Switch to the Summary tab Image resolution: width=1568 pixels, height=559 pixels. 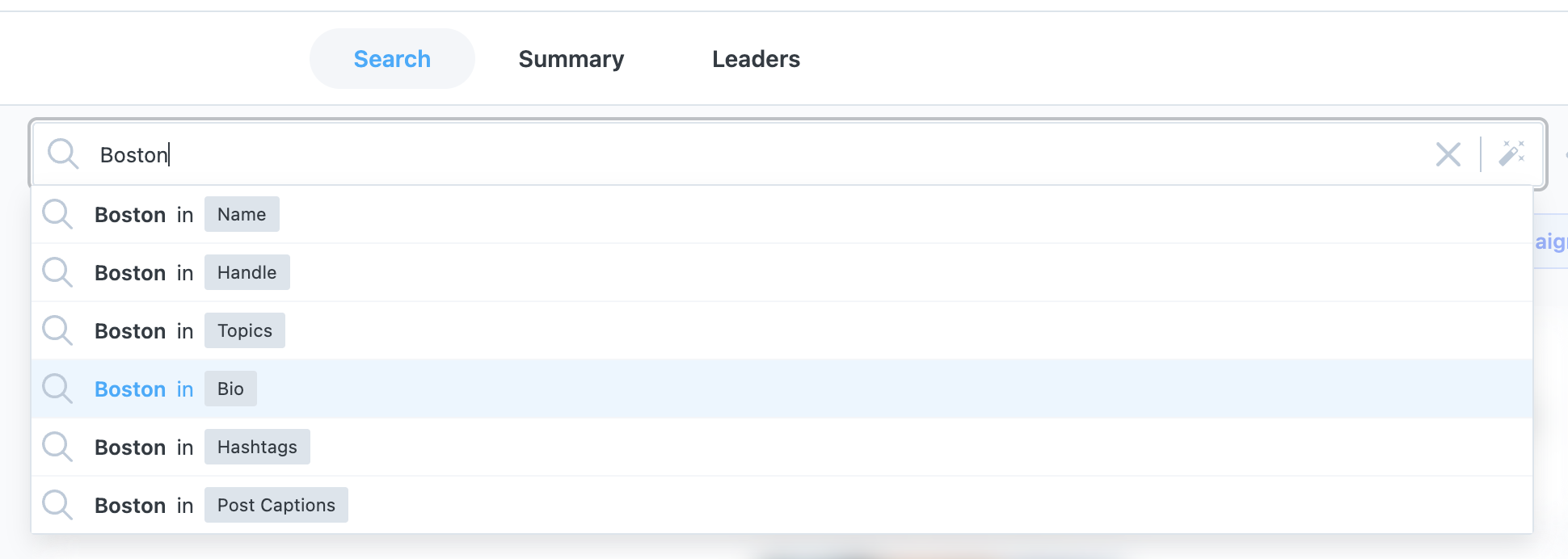click(x=571, y=59)
